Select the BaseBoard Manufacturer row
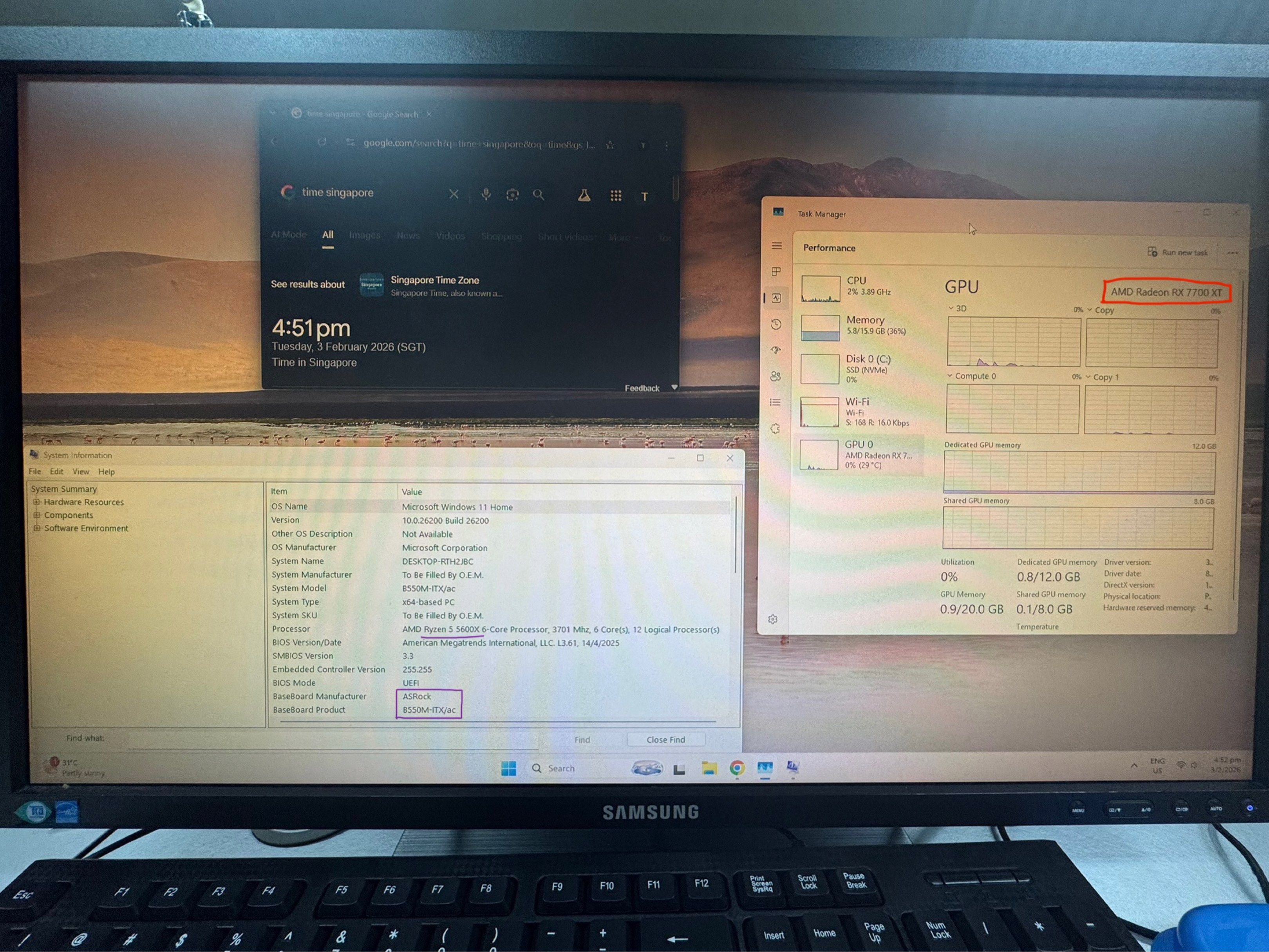The width and height of the screenshot is (1269, 952). pyautogui.click(x=500, y=696)
